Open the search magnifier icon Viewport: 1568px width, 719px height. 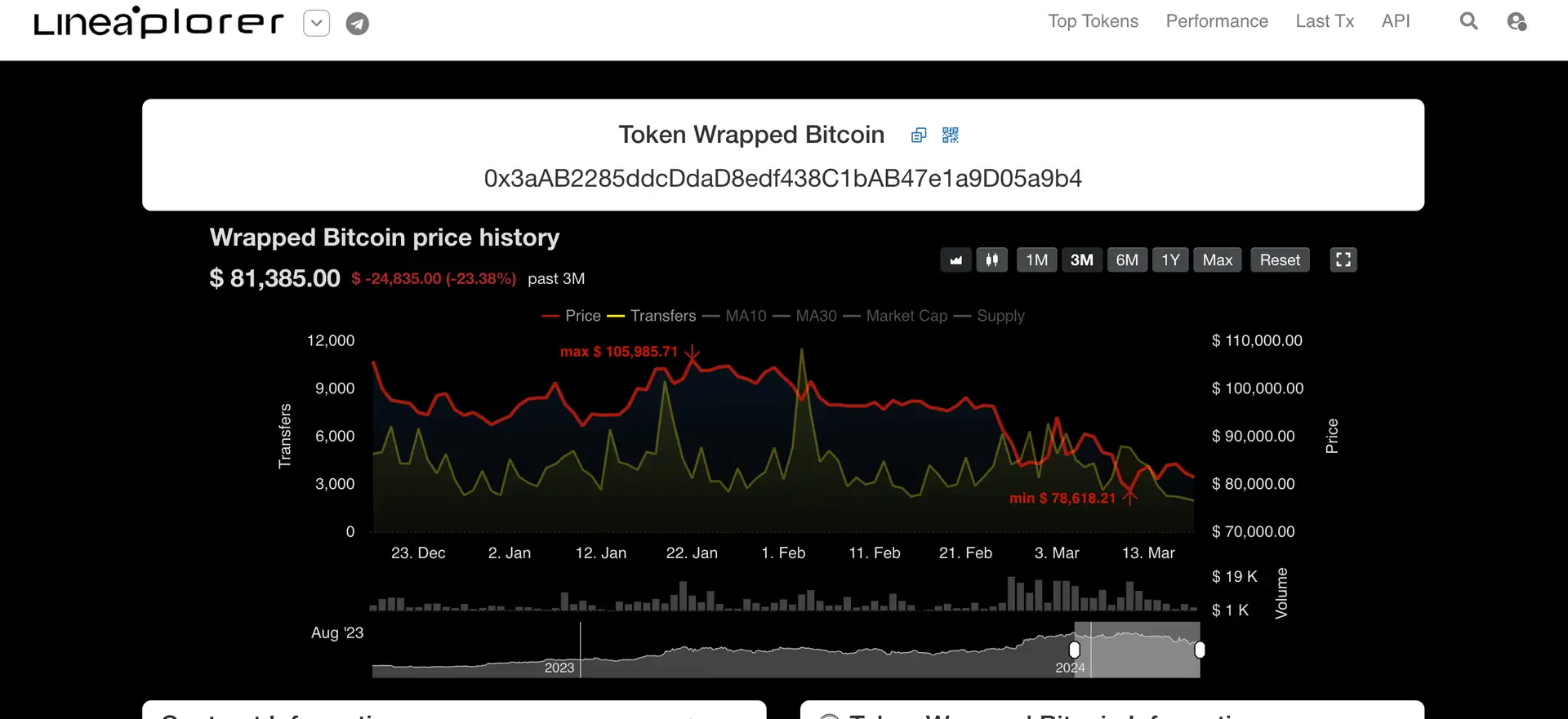pos(1468,22)
